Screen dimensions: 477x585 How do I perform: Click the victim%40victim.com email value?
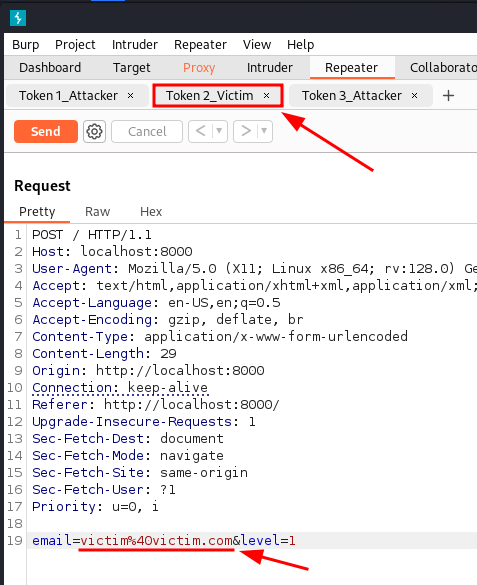click(x=157, y=541)
